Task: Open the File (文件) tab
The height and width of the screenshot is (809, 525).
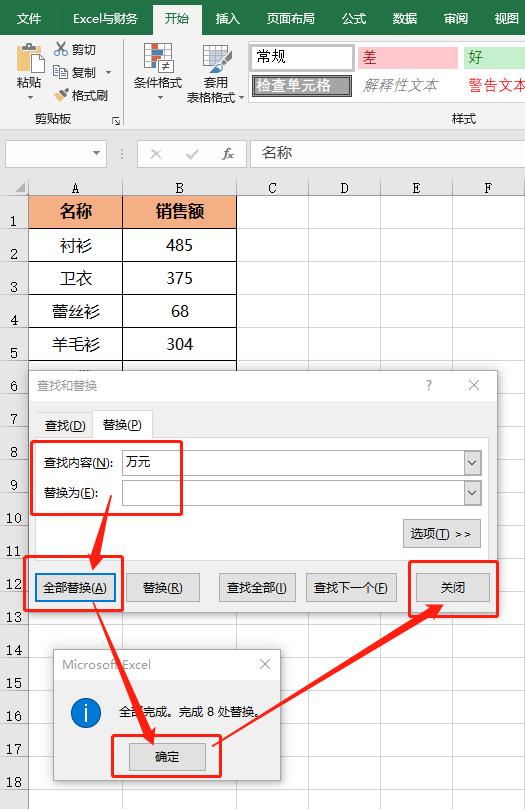Action: [29, 19]
